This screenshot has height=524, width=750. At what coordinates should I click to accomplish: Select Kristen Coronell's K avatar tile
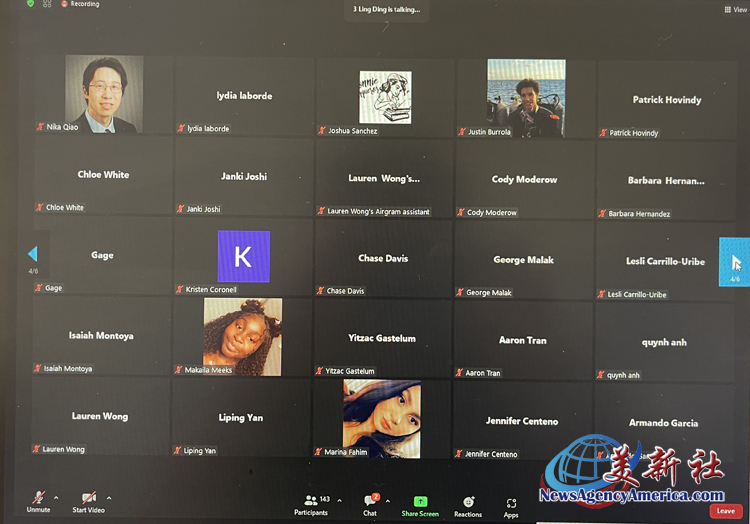[x=243, y=257]
